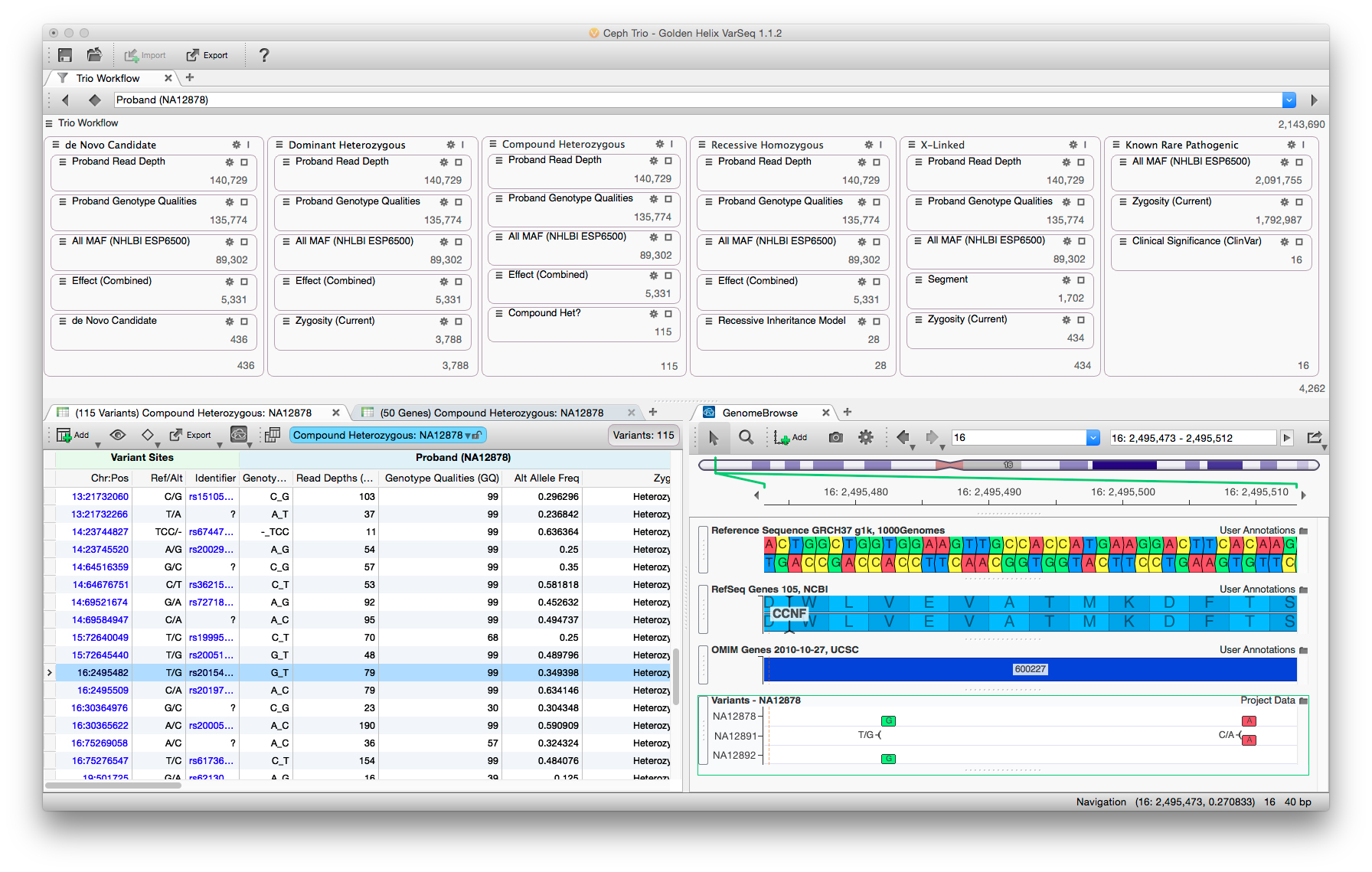
Task: Toggle checkbox on de Novo Candidate's Proband Read Depth filter
Action: pos(244,162)
